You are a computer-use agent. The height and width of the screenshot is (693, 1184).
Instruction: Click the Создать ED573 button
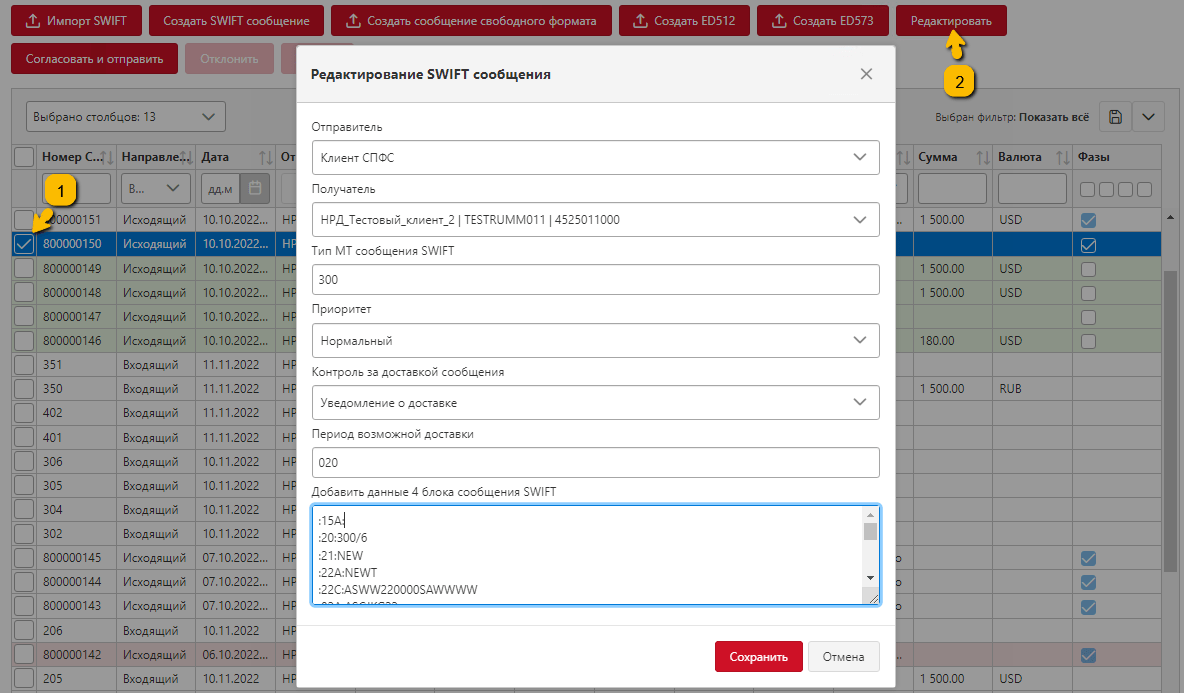(822, 20)
